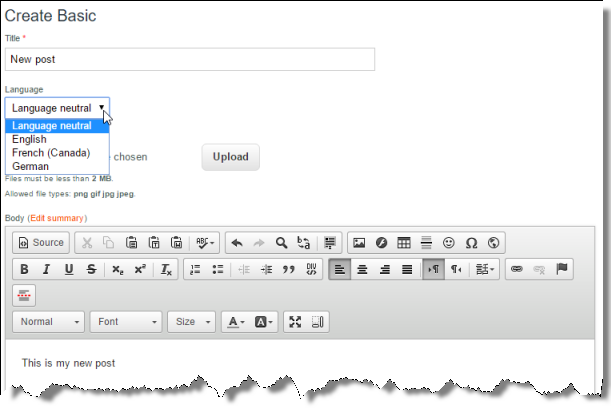Choose French (Canada) language option
Screen dimensions: 611x408
tap(51, 153)
